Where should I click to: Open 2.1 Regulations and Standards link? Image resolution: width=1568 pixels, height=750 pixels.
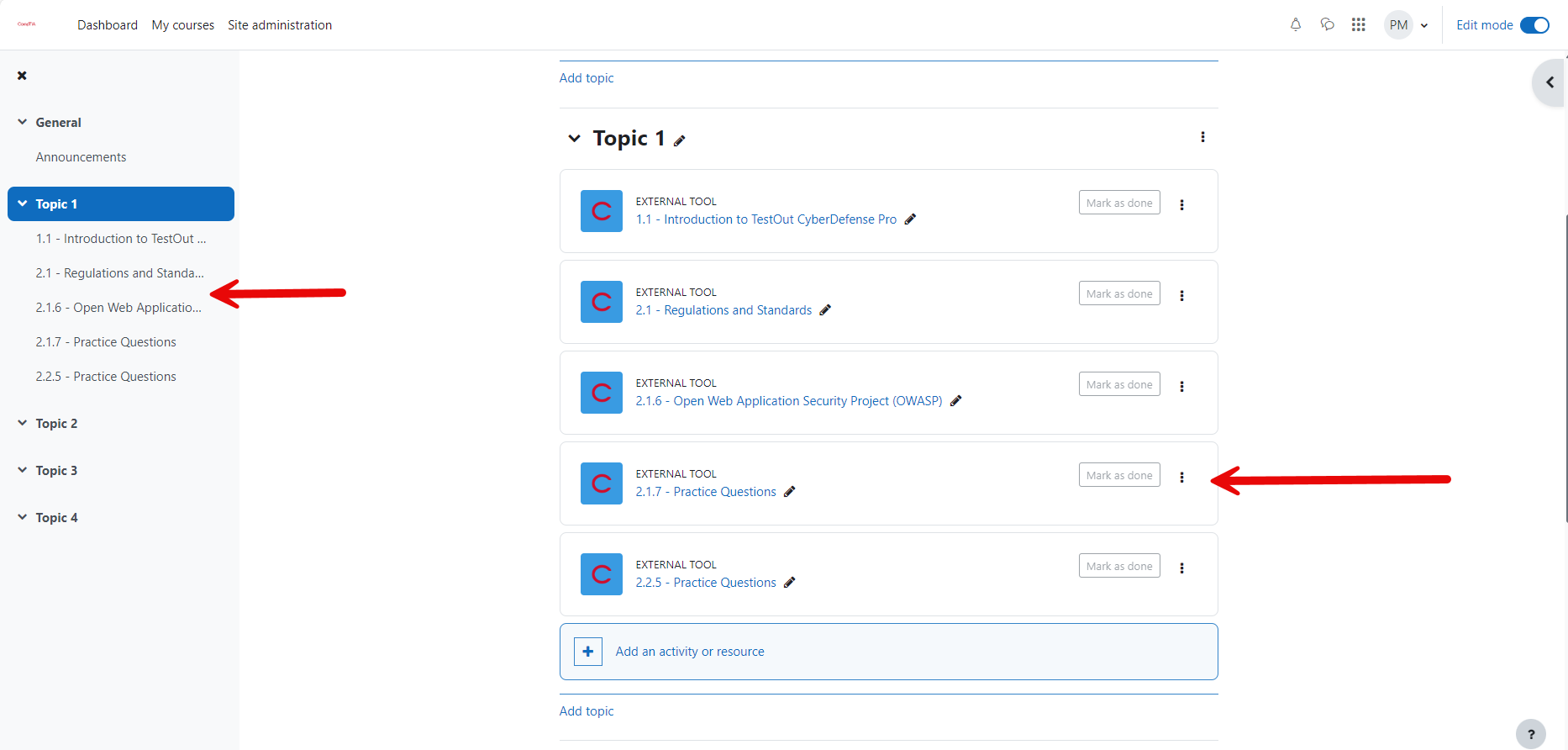(x=723, y=310)
